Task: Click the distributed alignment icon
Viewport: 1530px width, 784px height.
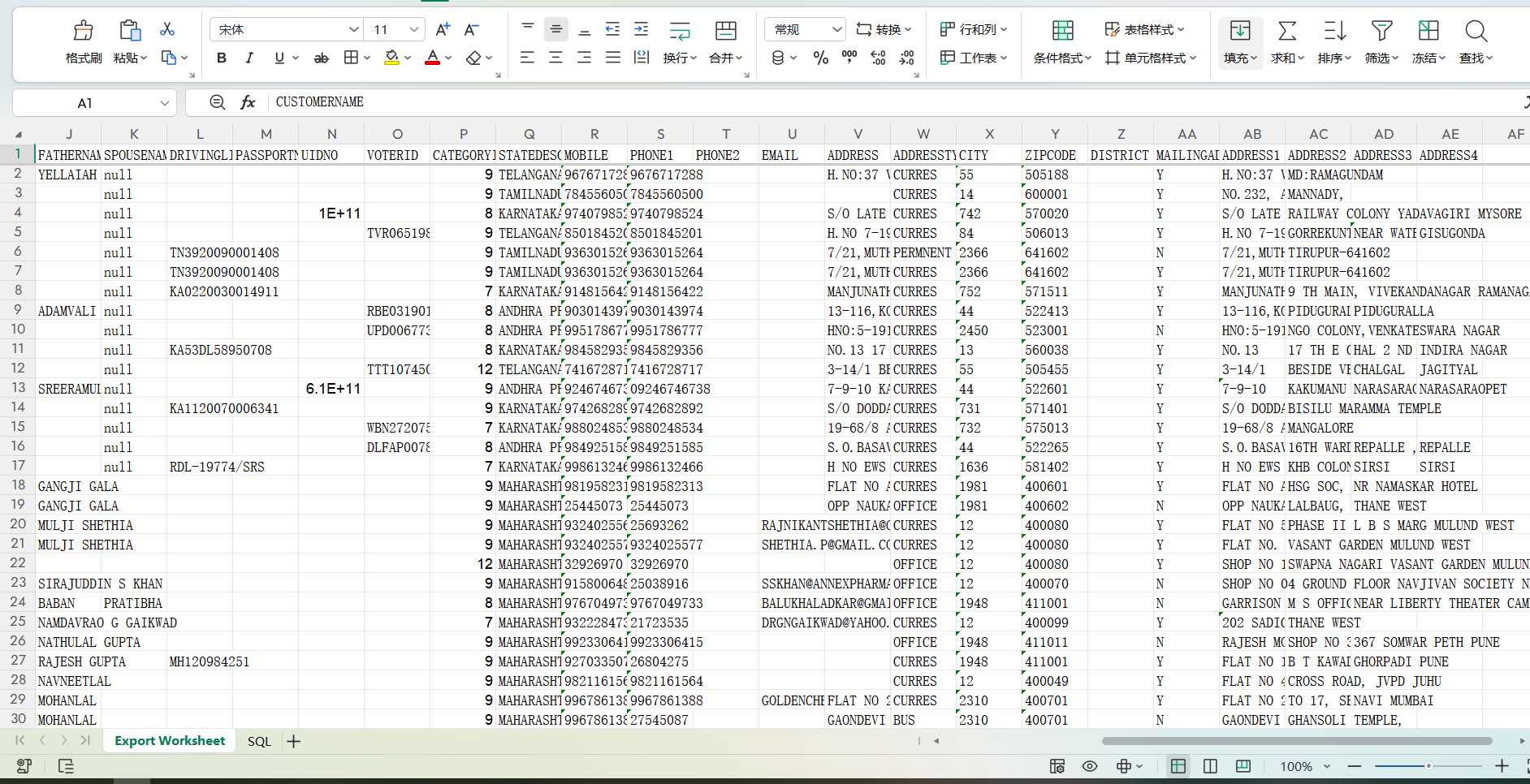Action: coord(642,58)
